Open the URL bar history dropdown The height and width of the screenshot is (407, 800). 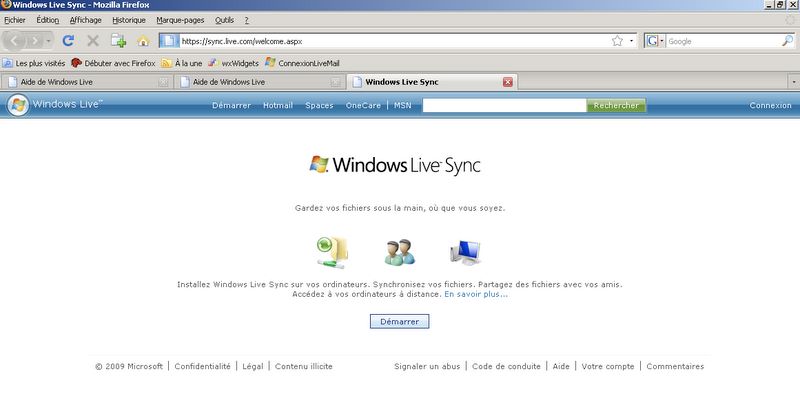tap(632, 41)
